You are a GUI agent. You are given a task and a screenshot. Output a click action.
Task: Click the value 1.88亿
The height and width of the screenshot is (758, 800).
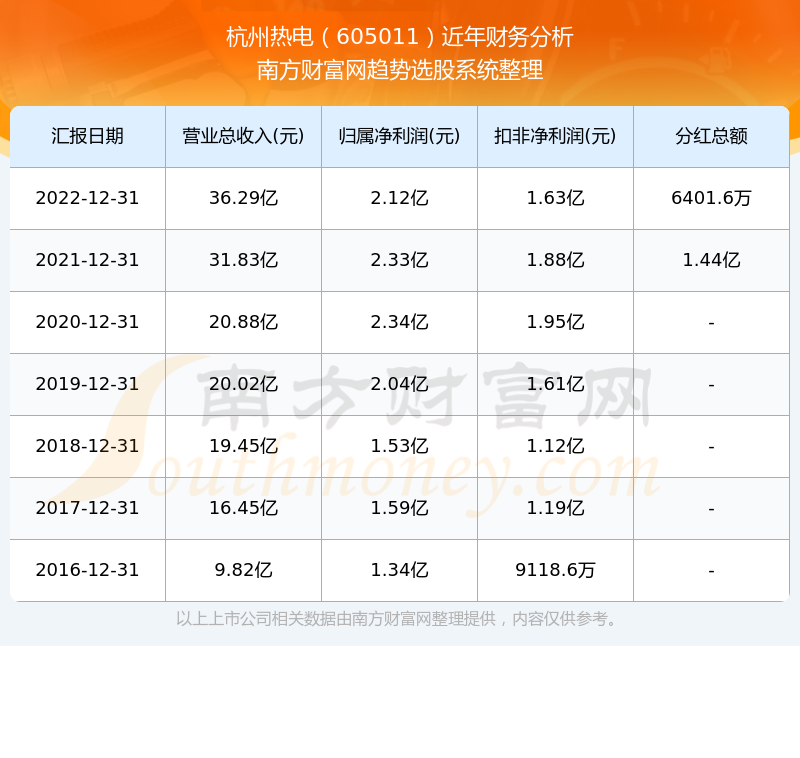pyautogui.click(x=555, y=260)
